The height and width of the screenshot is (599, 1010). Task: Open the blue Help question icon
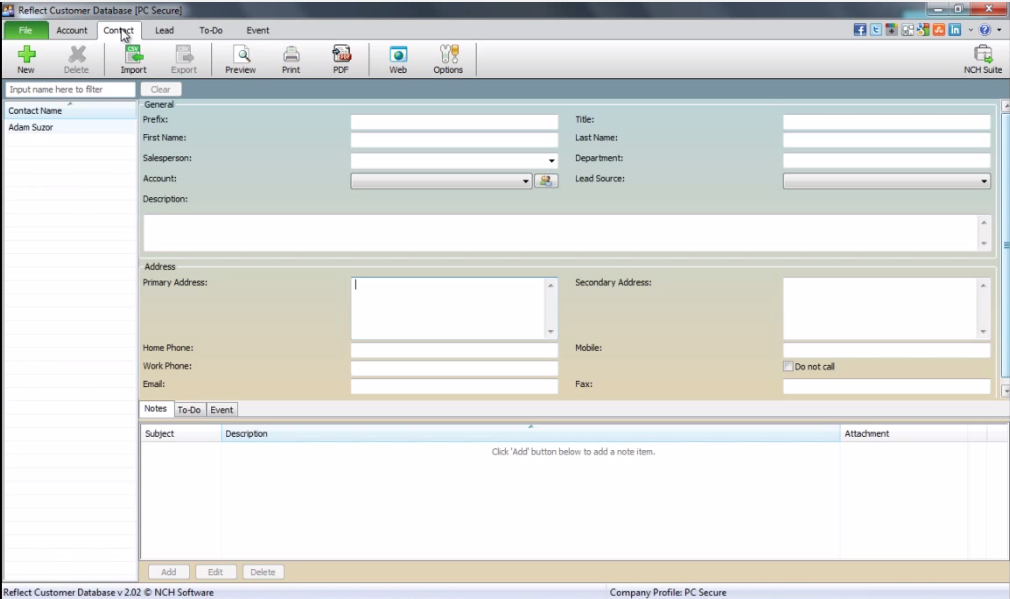coord(985,30)
